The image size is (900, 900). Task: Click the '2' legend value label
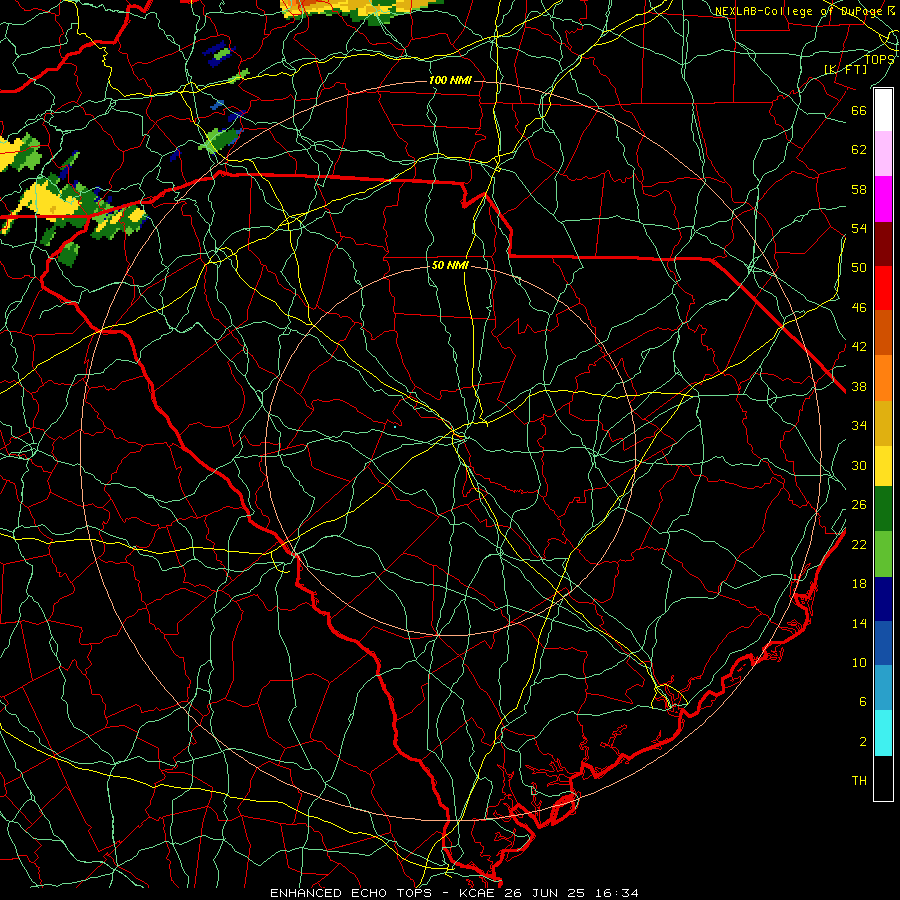[x=863, y=742]
